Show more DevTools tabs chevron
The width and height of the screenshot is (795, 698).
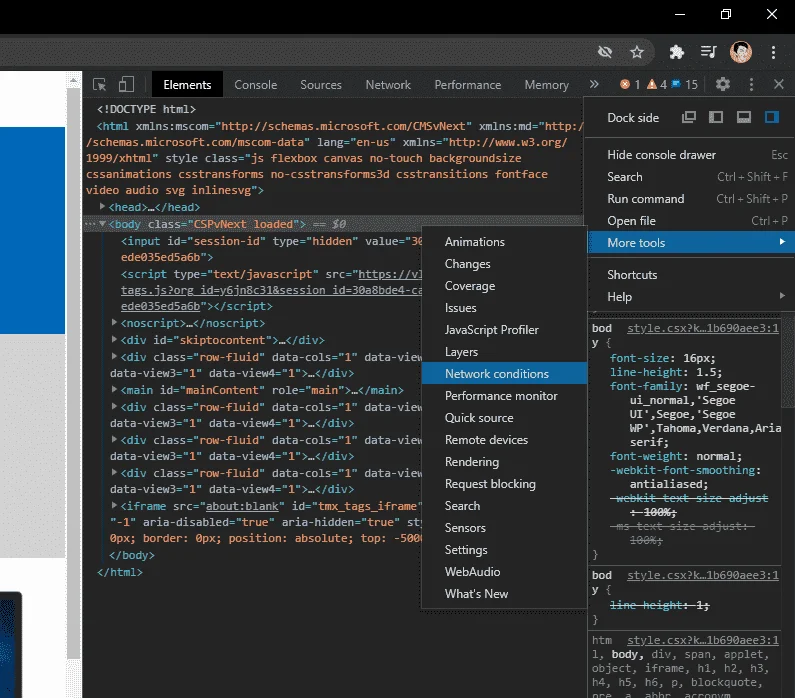tap(594, 84)
